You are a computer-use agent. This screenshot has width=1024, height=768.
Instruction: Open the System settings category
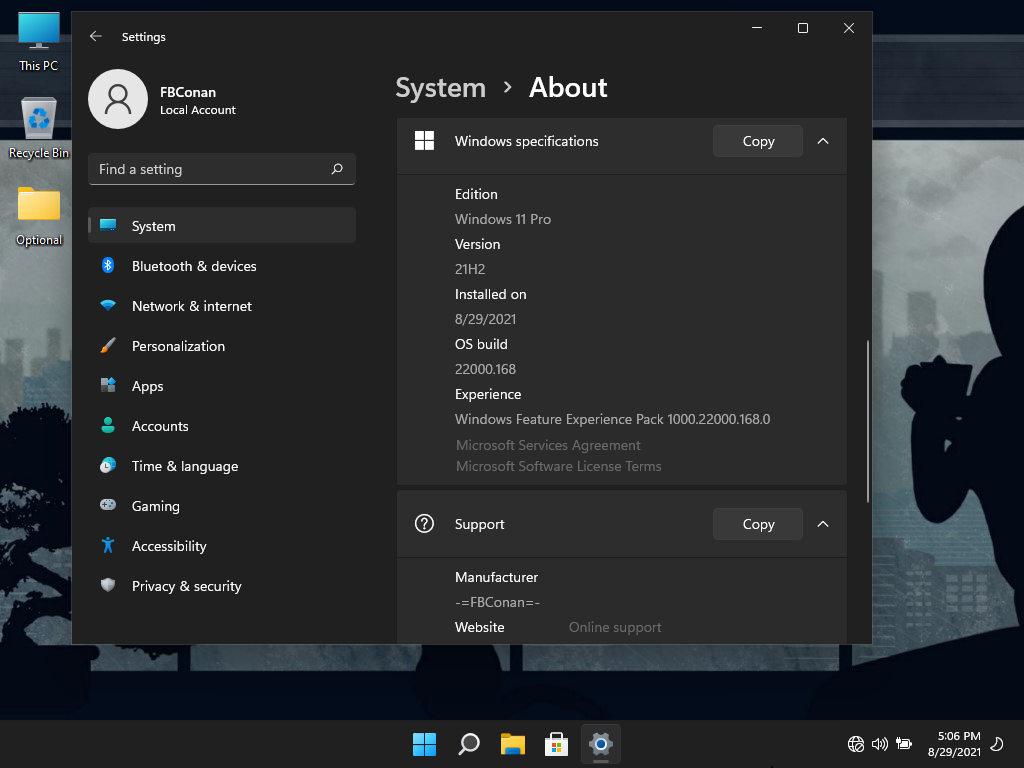click(222, 225)
